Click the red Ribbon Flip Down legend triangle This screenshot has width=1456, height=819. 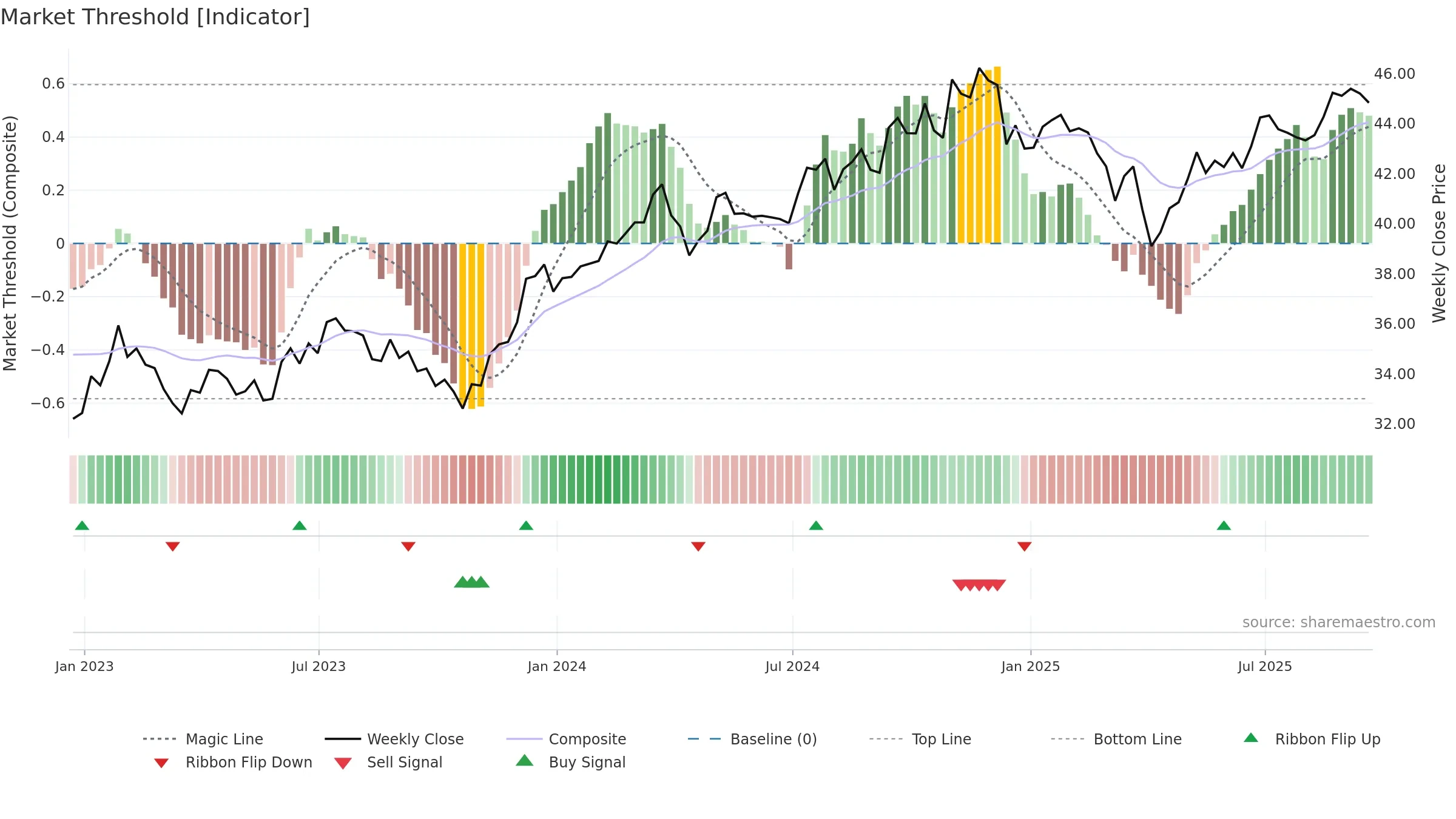point(161,763)
